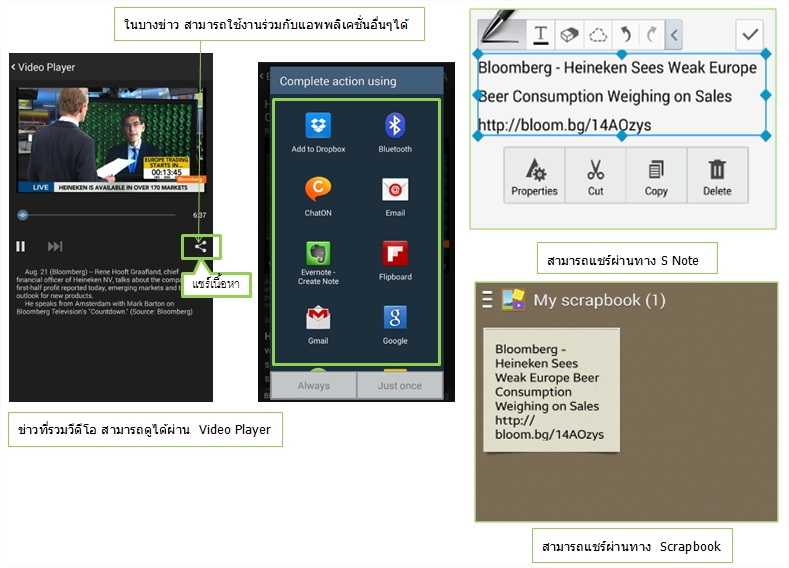Tap the share icon in Video Player
Image resolution: width=789 pixels, height=568 pixels.
(x=200, y=246)
